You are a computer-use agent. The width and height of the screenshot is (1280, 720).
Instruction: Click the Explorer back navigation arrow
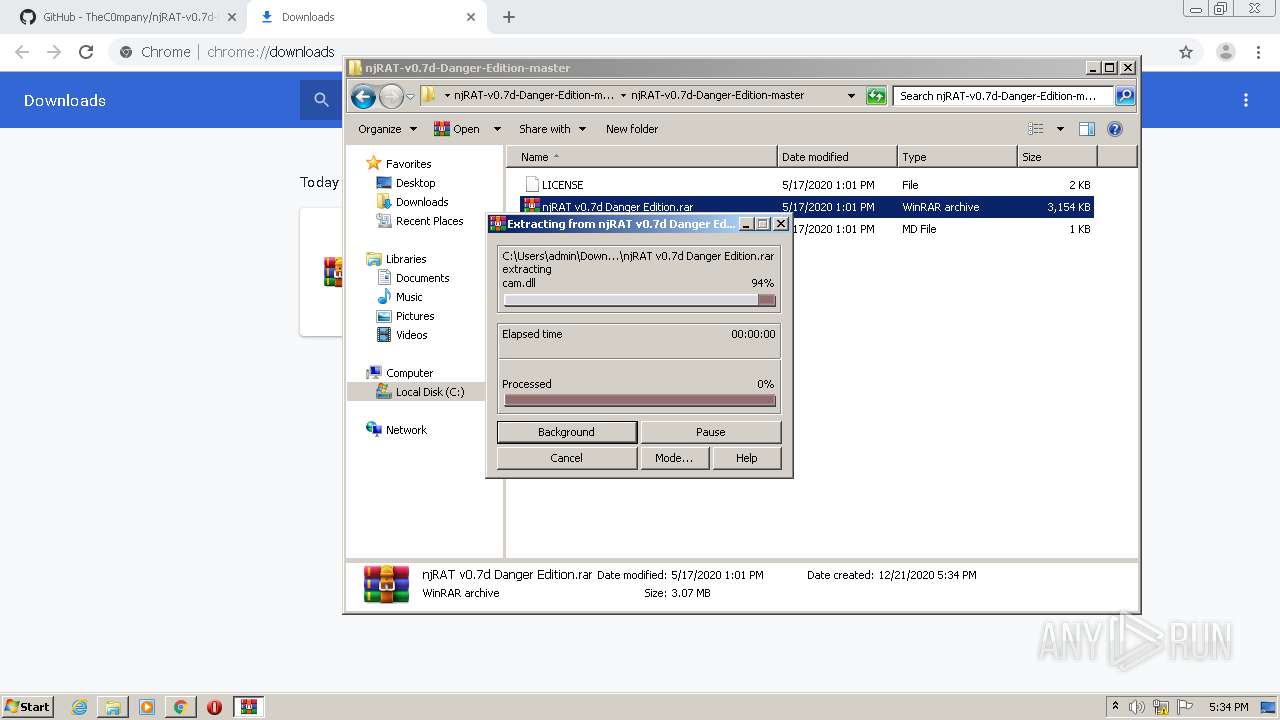tap(363, 96)
